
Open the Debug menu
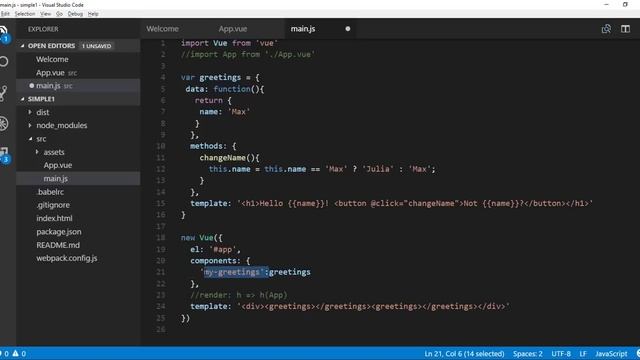[x=75, y=14]
